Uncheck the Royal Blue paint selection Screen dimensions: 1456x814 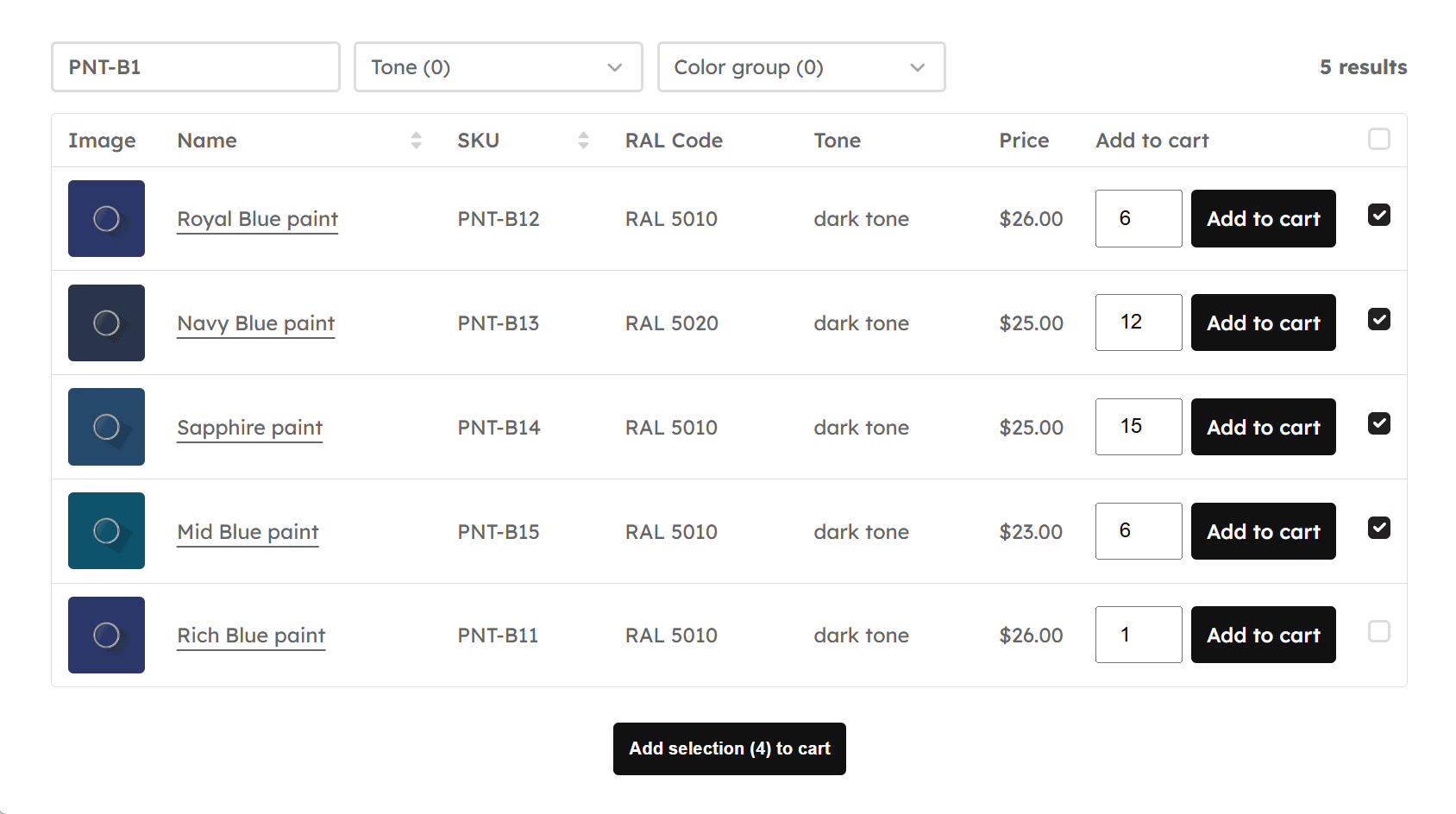1378,216
